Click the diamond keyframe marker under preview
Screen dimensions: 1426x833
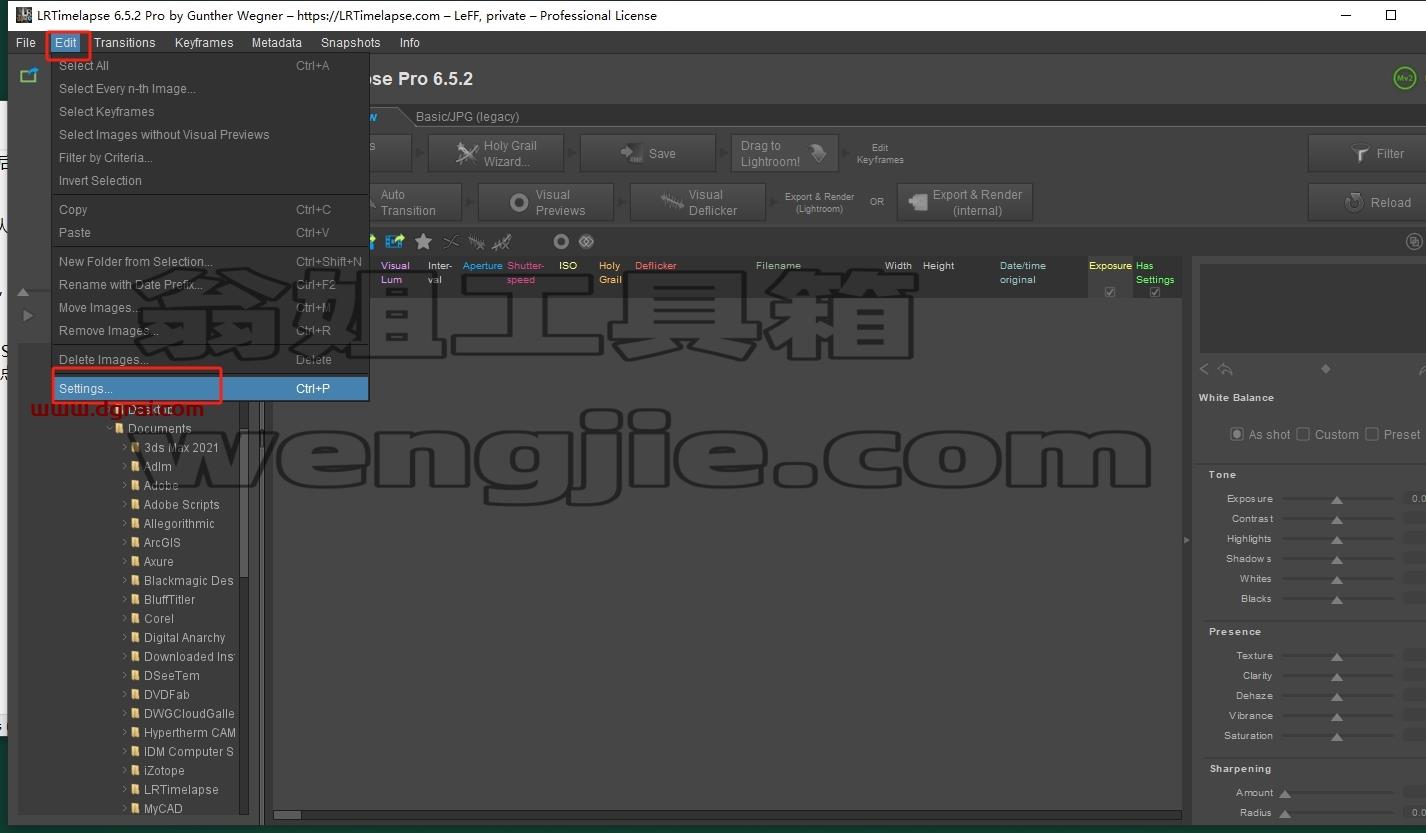coord(1325,369)
